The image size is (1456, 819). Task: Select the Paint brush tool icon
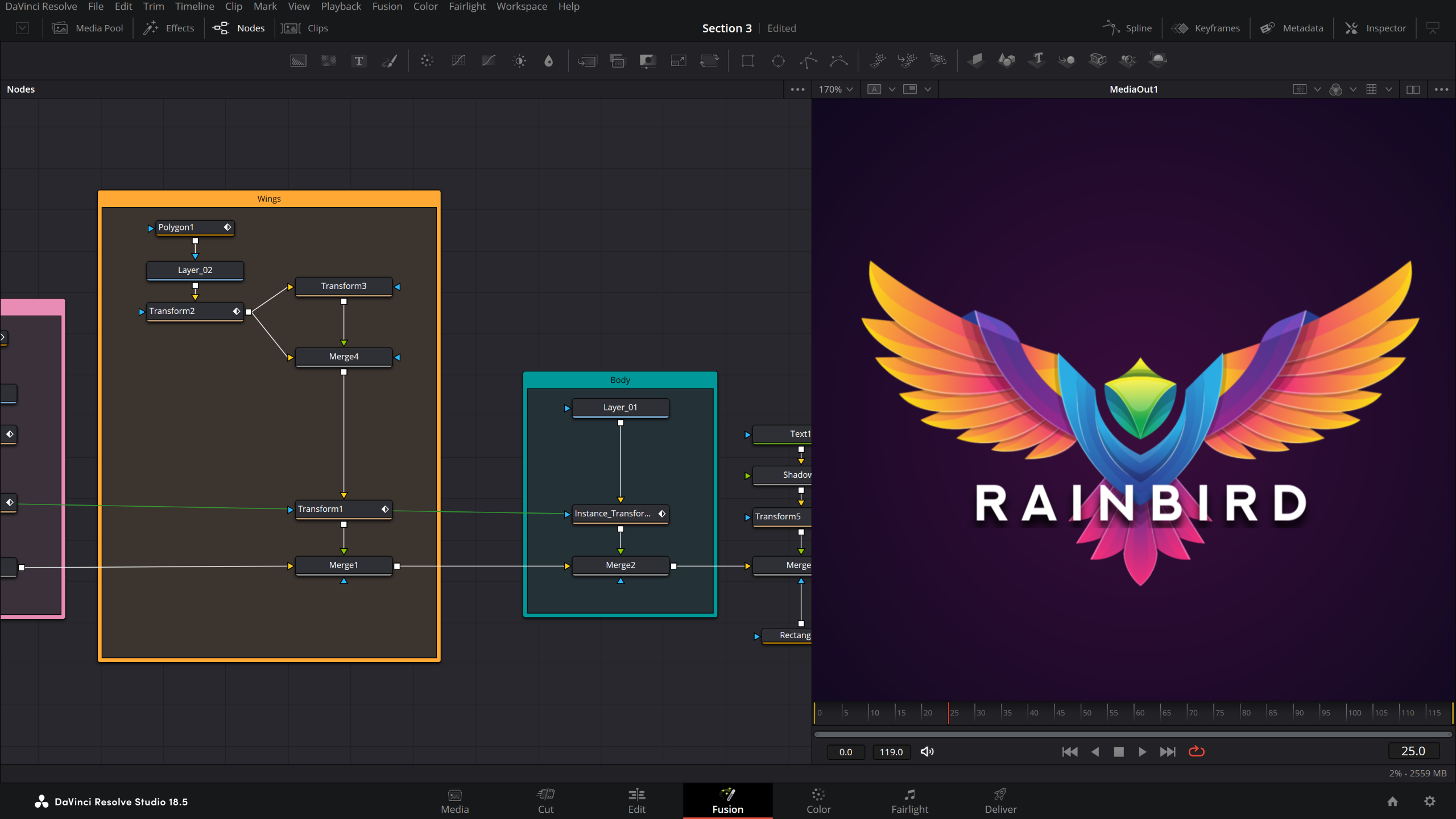click(x=390, y=61)
